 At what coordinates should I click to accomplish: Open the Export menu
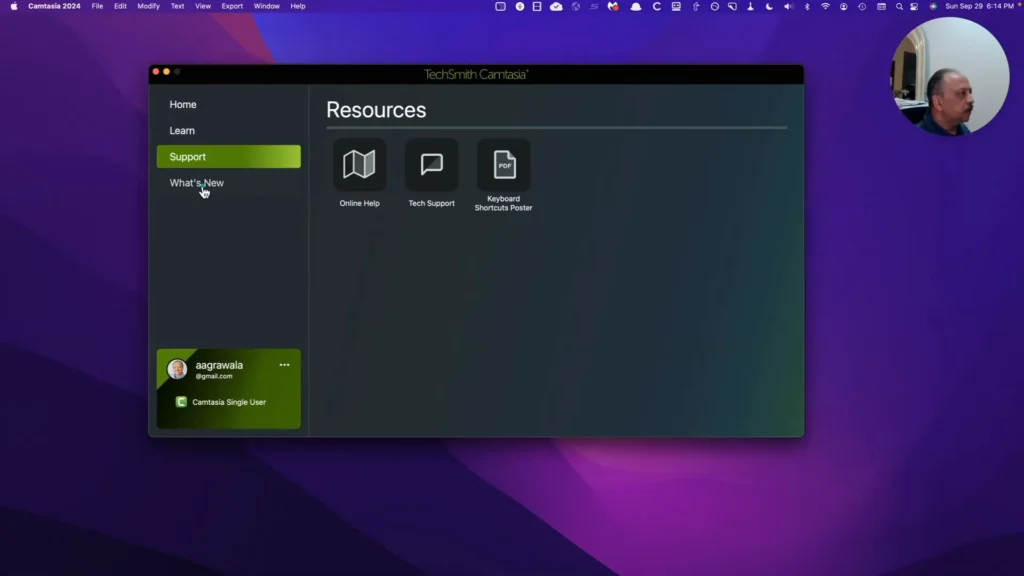(x=232, y=6)
